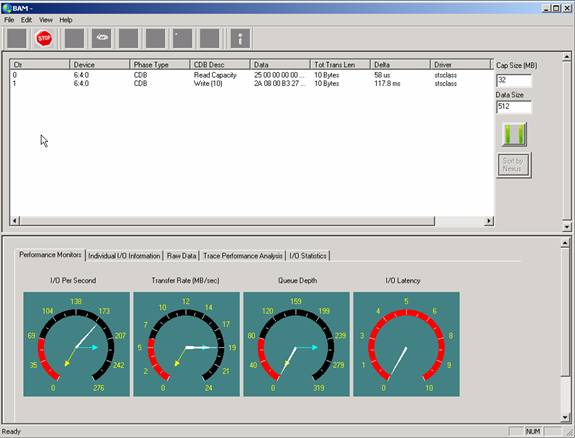Click the eye-shaped toolbar icon
The width and height of the screenshot is (575, 438).
point(102,38)
